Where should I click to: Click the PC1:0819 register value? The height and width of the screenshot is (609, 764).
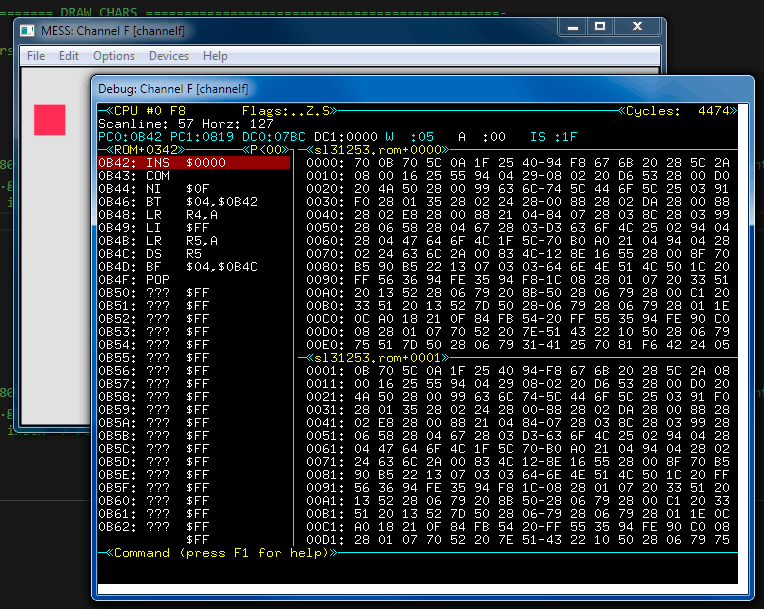[202, 137]
